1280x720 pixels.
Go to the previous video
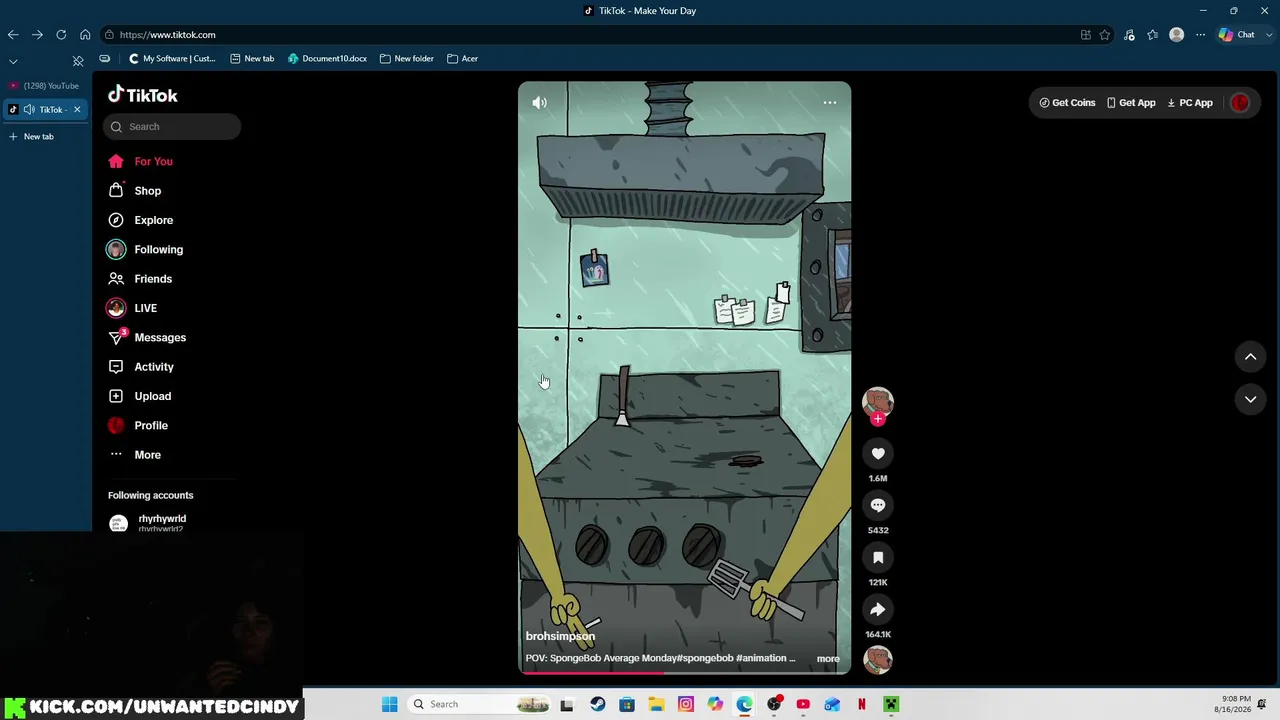click(x=1250, y=357)
